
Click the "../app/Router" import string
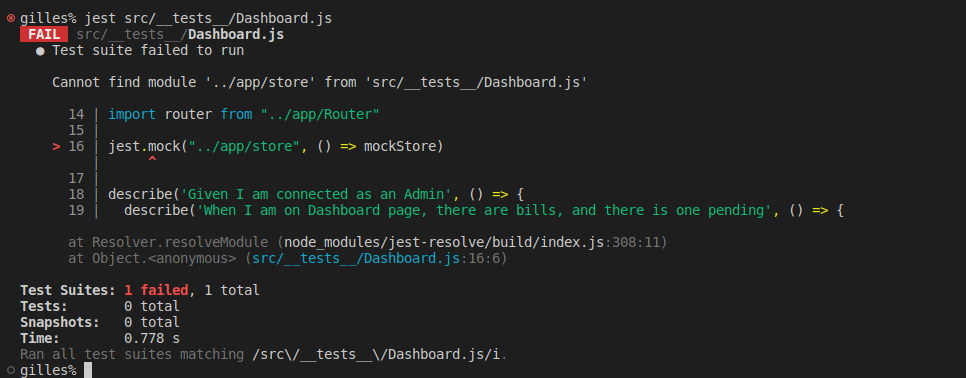pos(320,115)
